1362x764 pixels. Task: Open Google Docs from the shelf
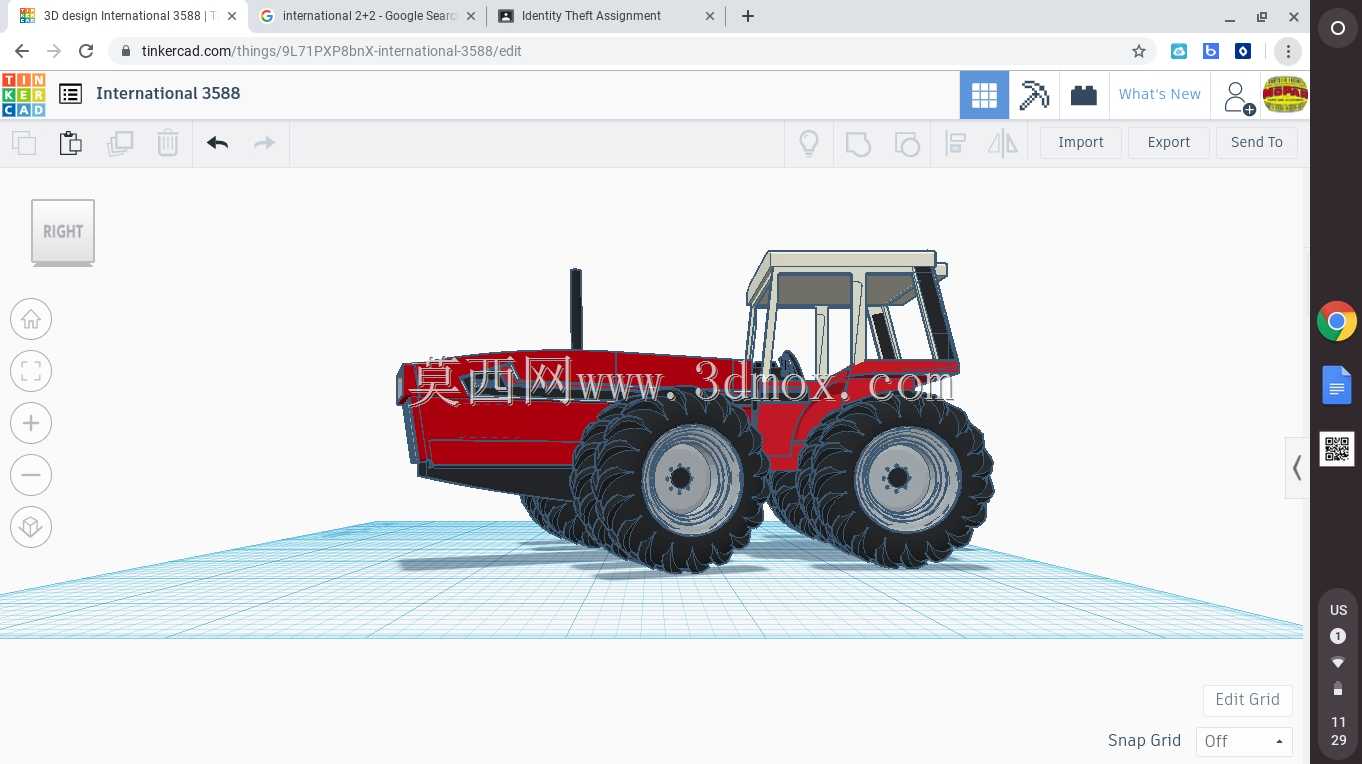pyautogui.click(x=1337, y=385)
